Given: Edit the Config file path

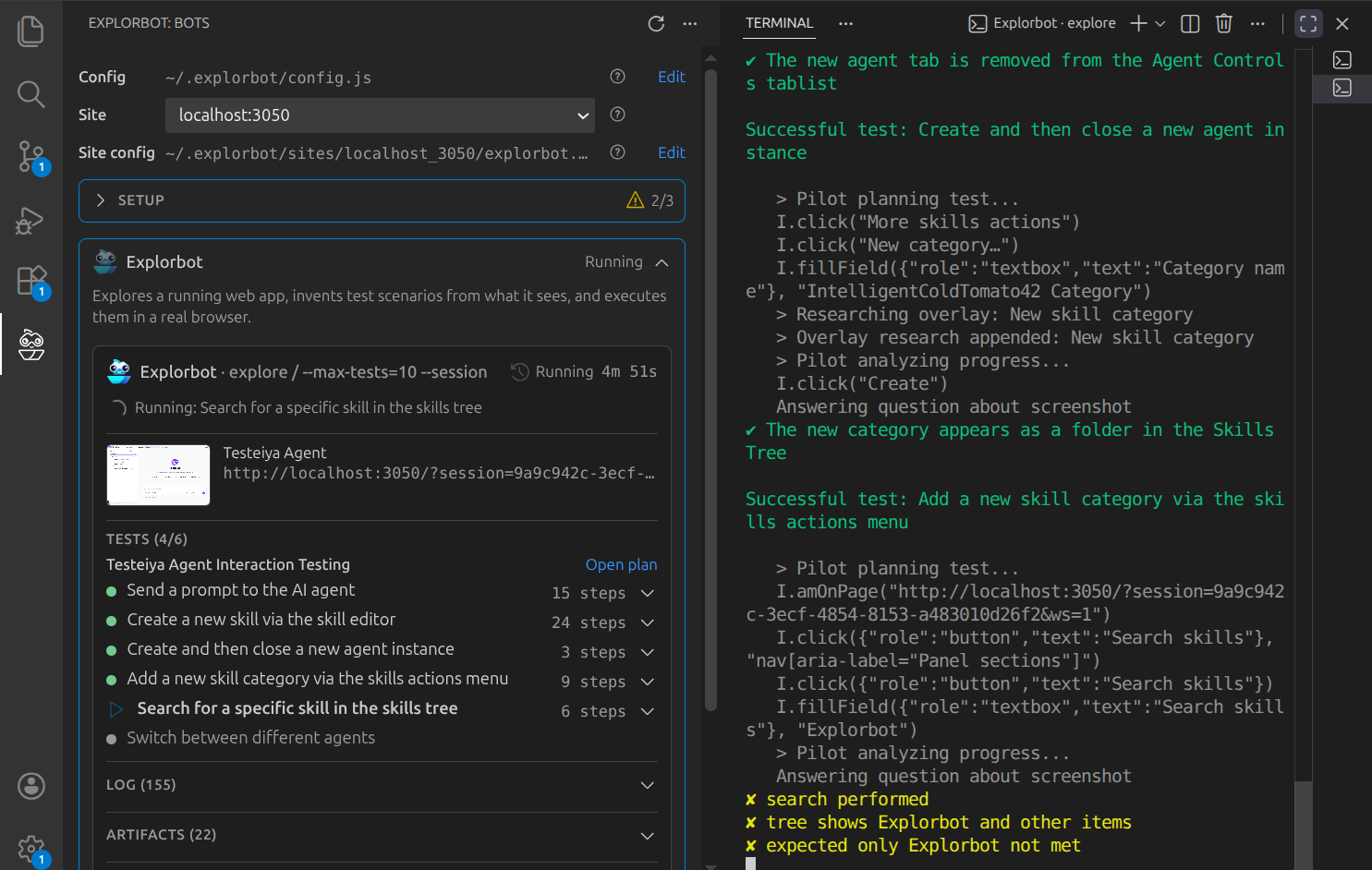Looking at the screenshot, I should [x=672, y=77].
